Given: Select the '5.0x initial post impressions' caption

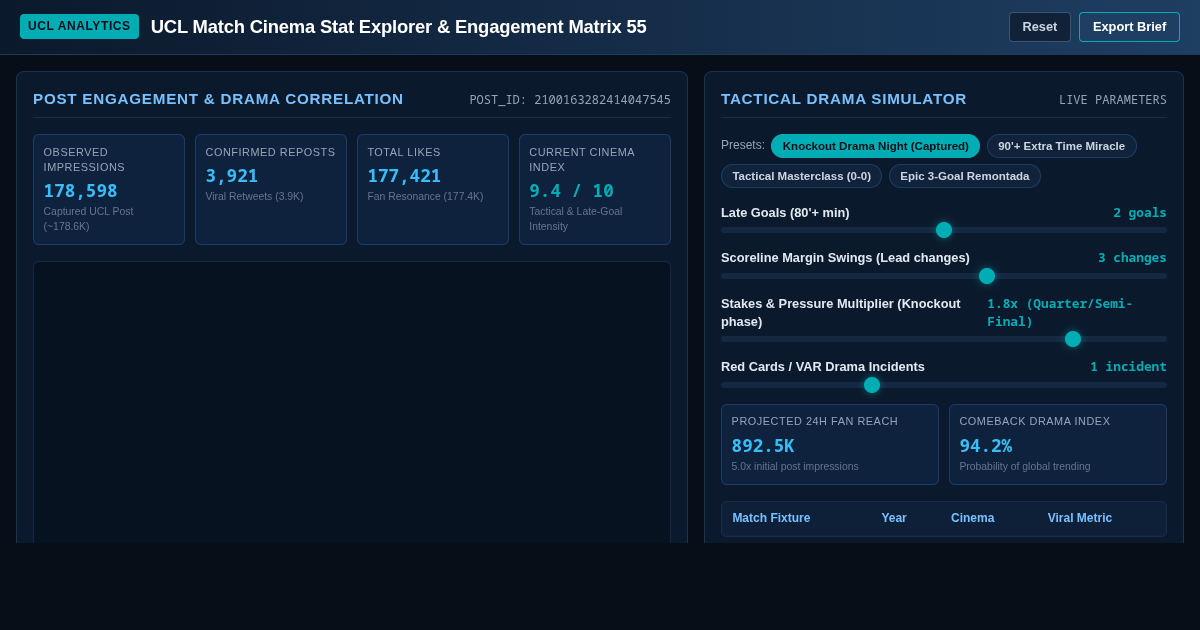Looking at the screenshot, I should tap(795, 467).
